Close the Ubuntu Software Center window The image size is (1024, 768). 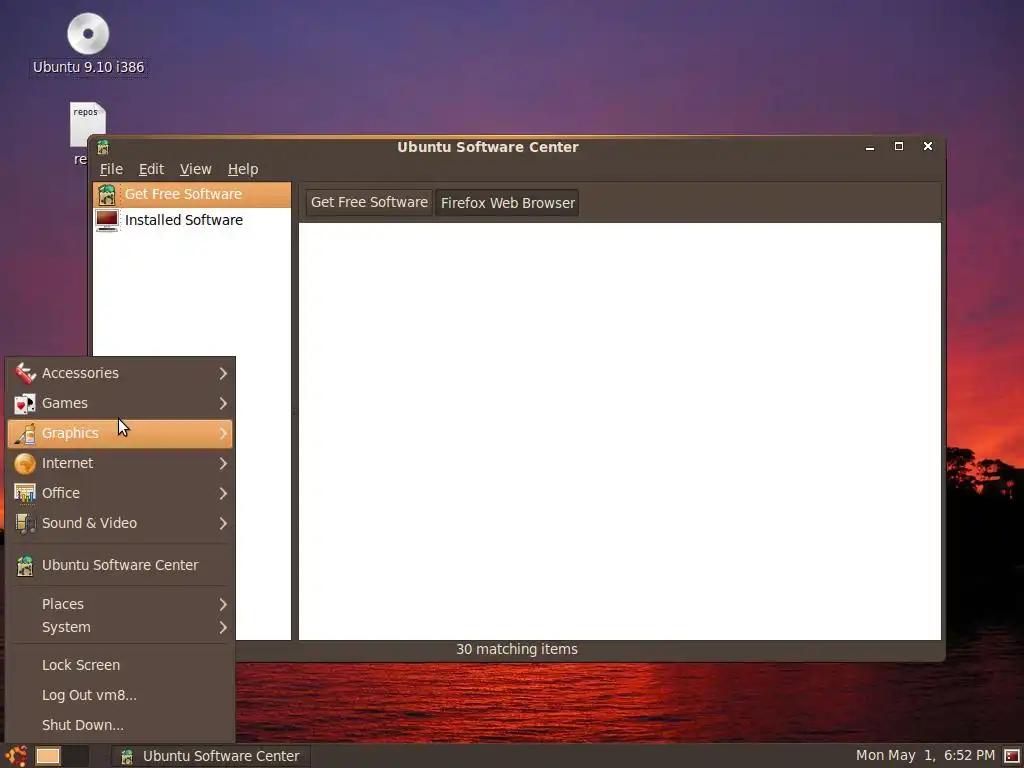point(928,146)
